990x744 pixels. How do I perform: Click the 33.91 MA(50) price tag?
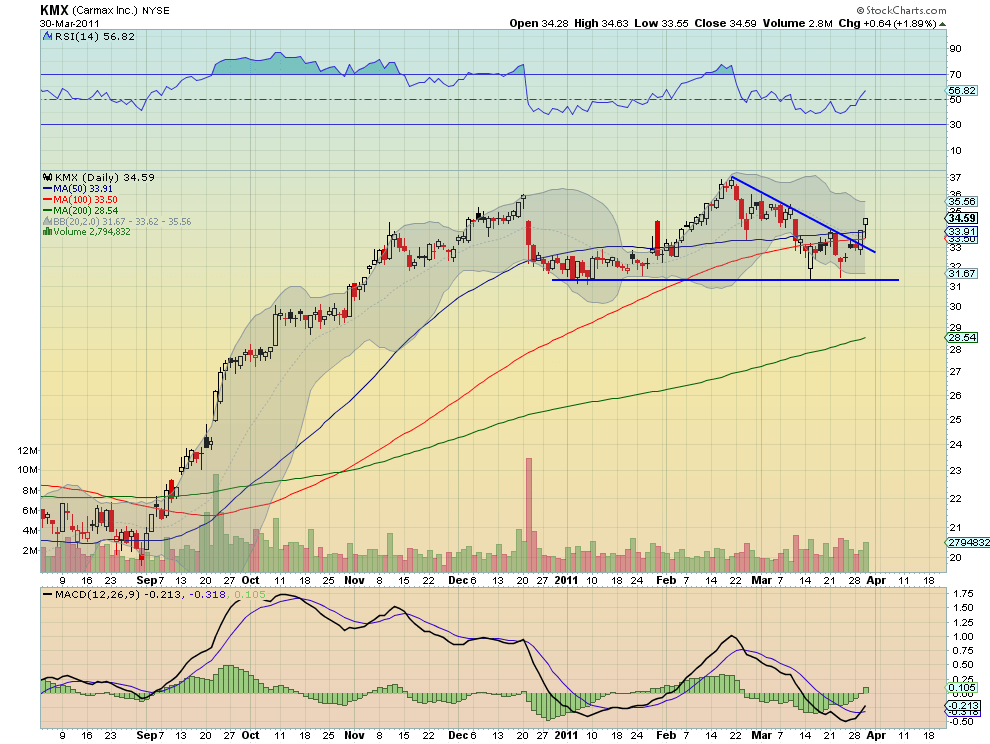tap(962, 232)
